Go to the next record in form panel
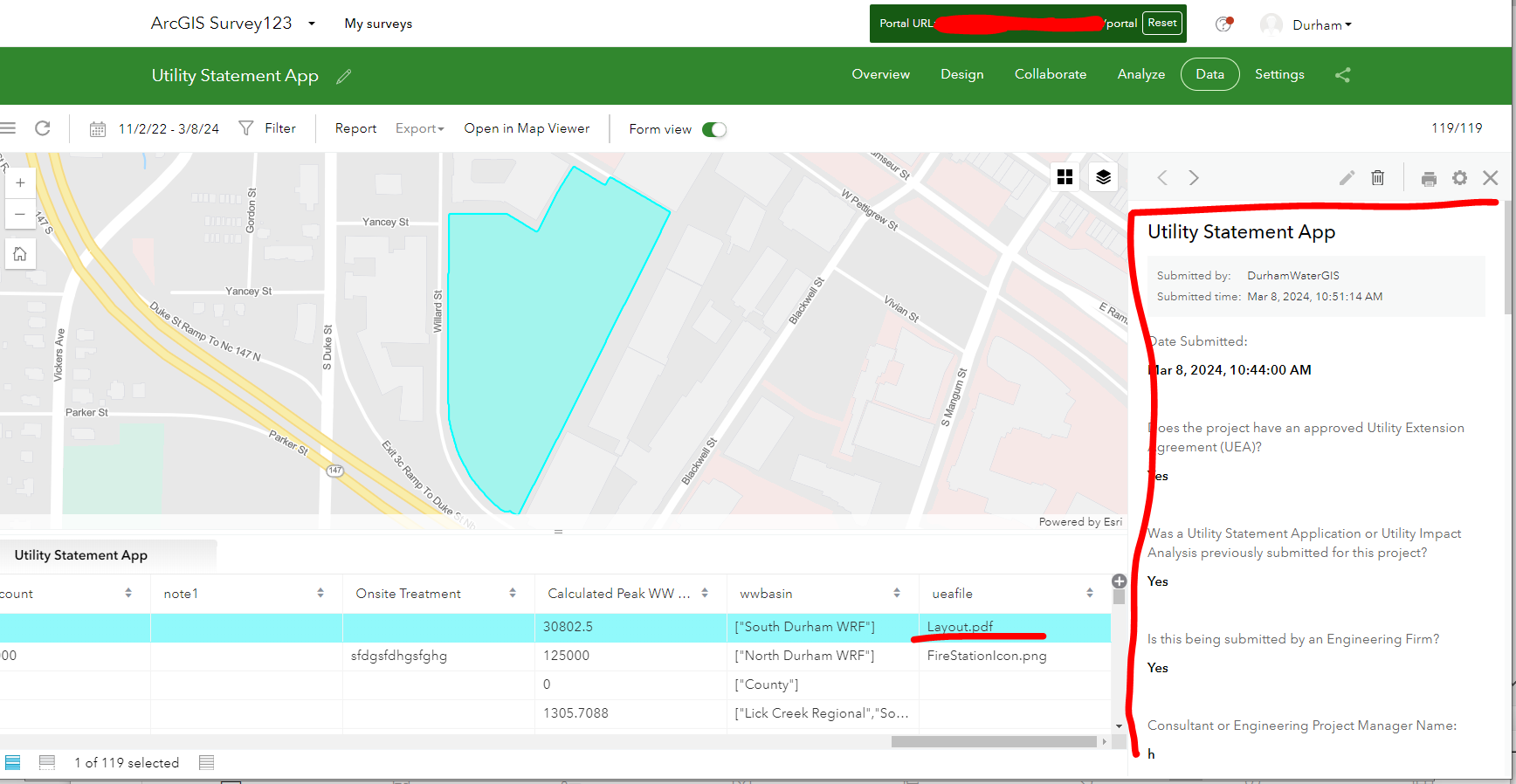 (1194, 178)
